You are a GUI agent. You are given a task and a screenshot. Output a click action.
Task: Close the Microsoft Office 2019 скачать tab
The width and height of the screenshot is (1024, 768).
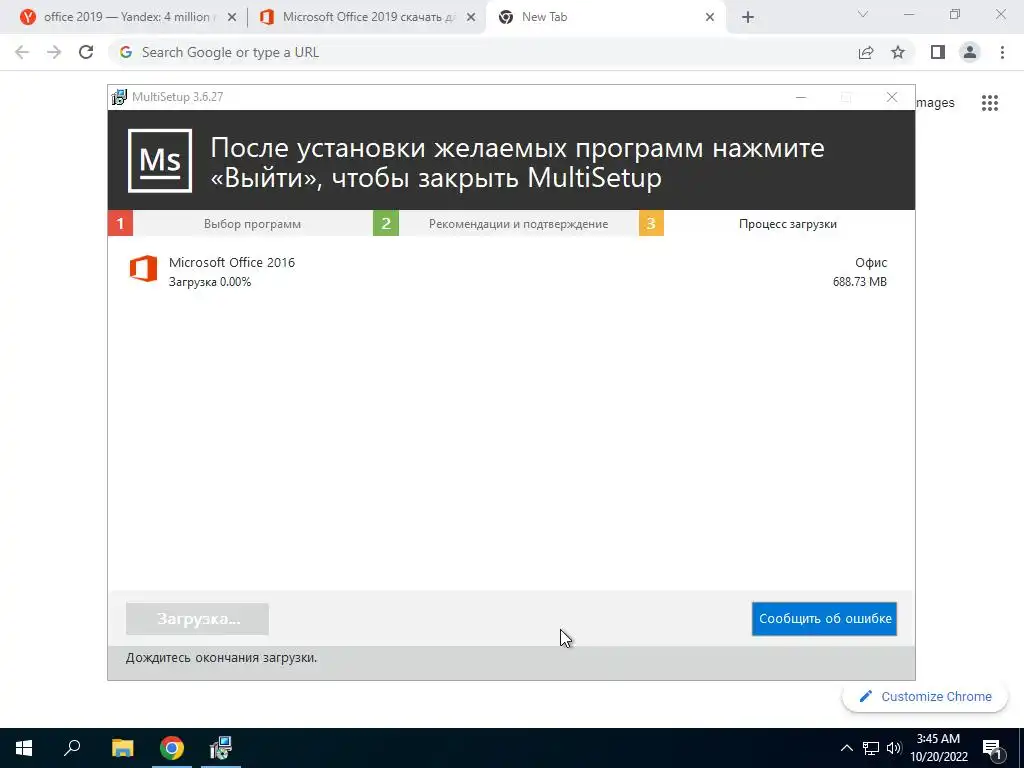471,18
